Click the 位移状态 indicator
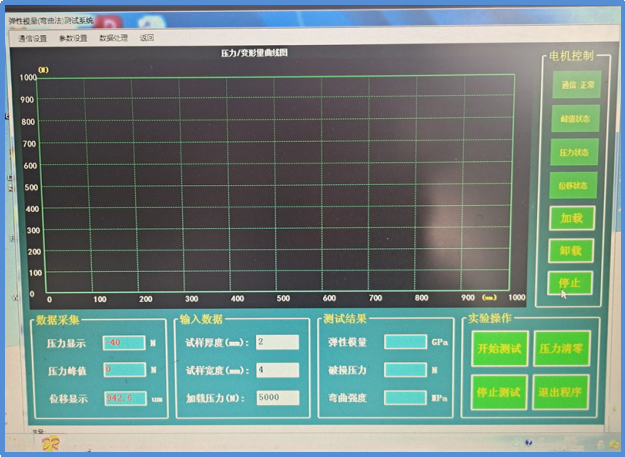 (574, 185)
